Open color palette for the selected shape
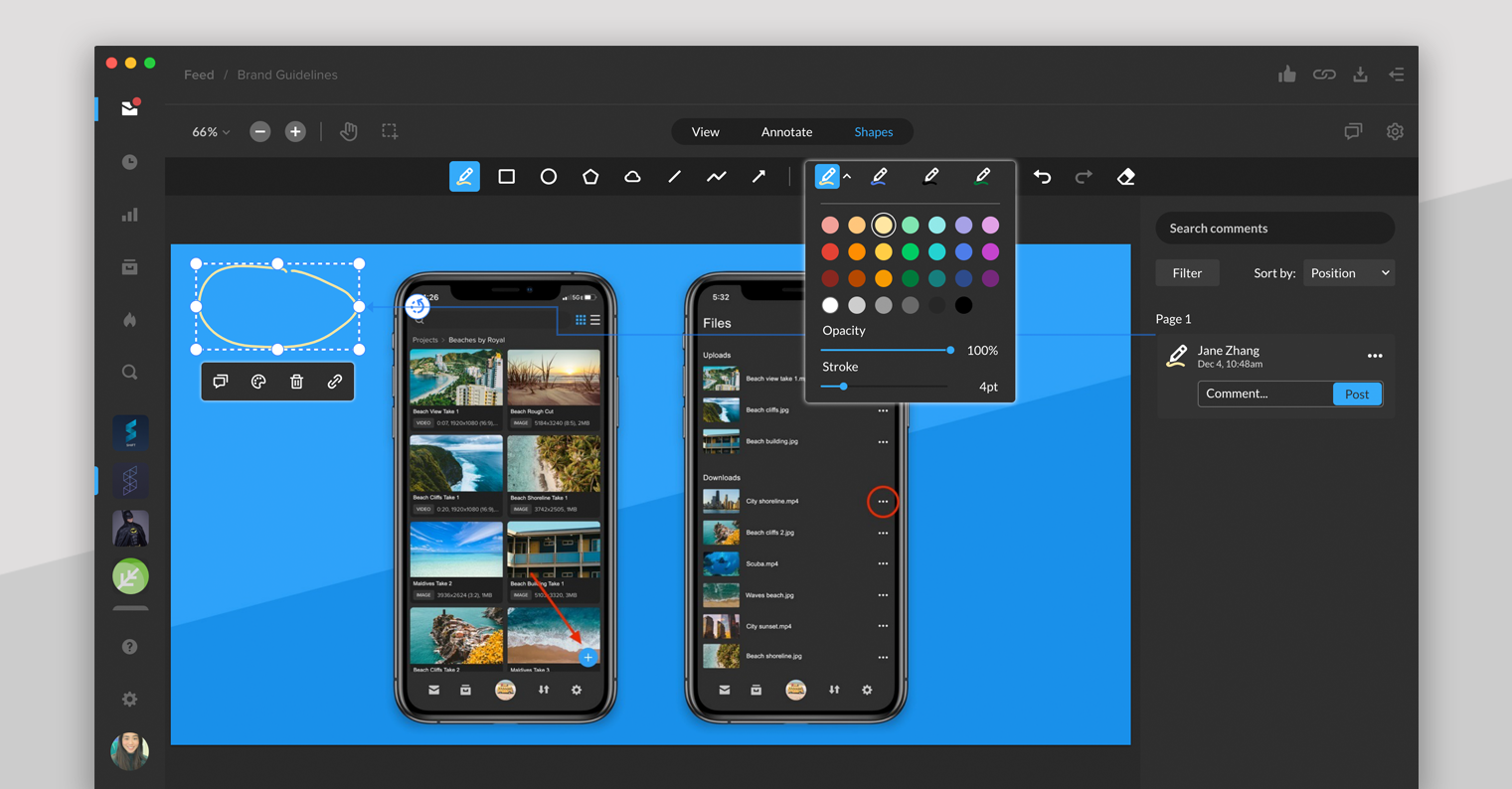 click(x=258, y=382)
